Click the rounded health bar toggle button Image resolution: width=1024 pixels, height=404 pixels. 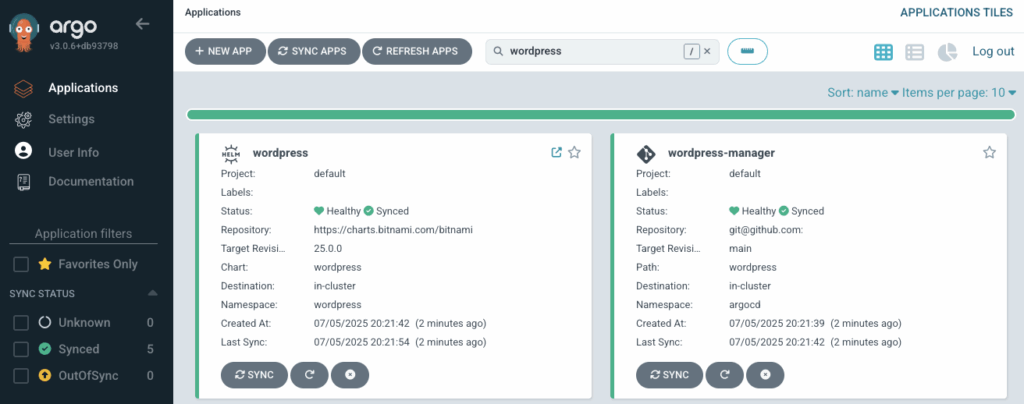(748, 52)
